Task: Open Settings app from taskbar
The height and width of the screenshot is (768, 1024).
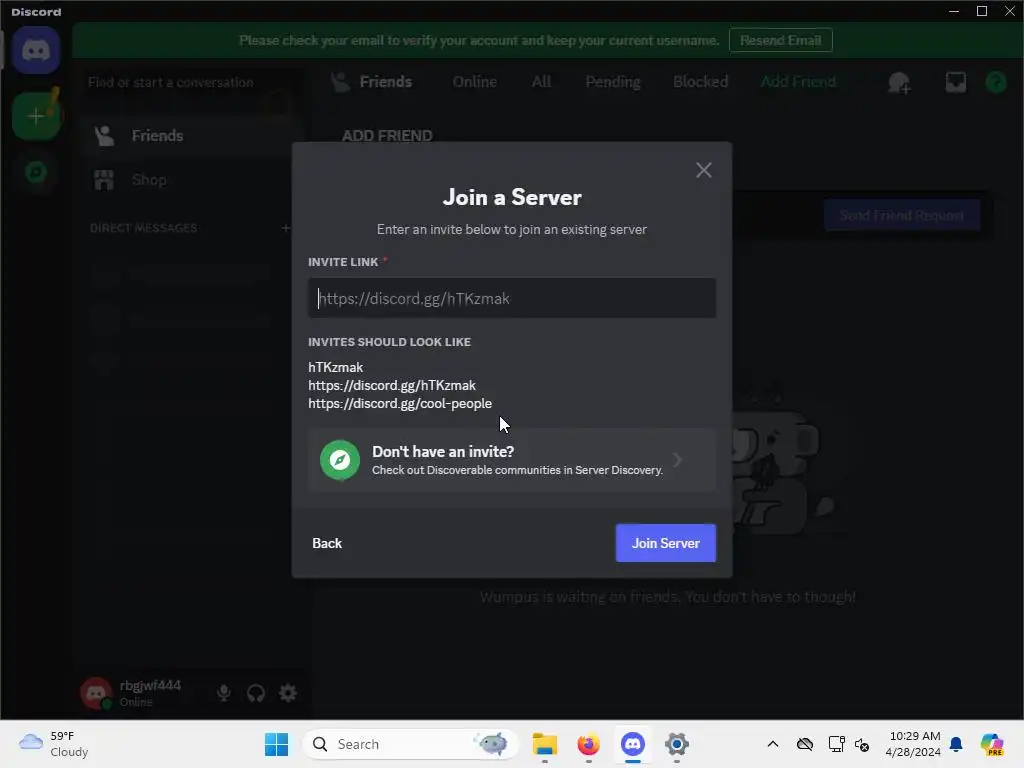Action: (677, 744)
